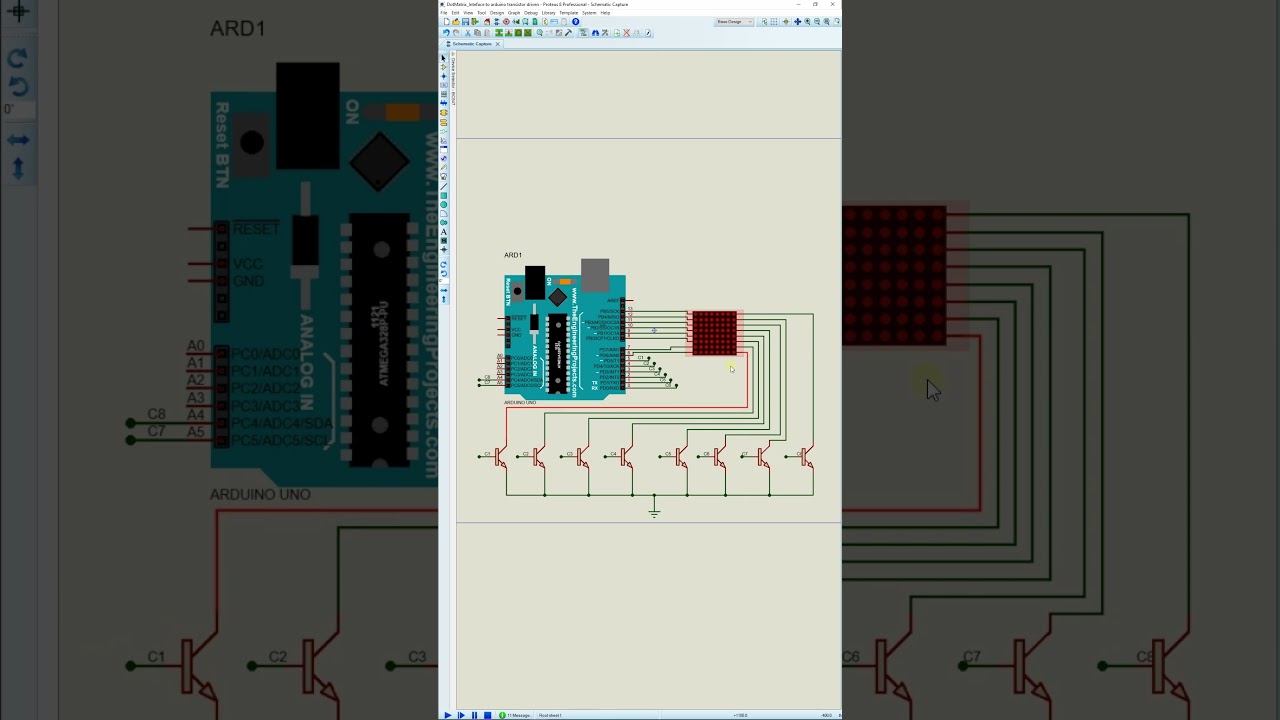Viewport: 1280px width, 720px height.
Task: Open a project with the folder icon
Action: (x=456, y=21)
